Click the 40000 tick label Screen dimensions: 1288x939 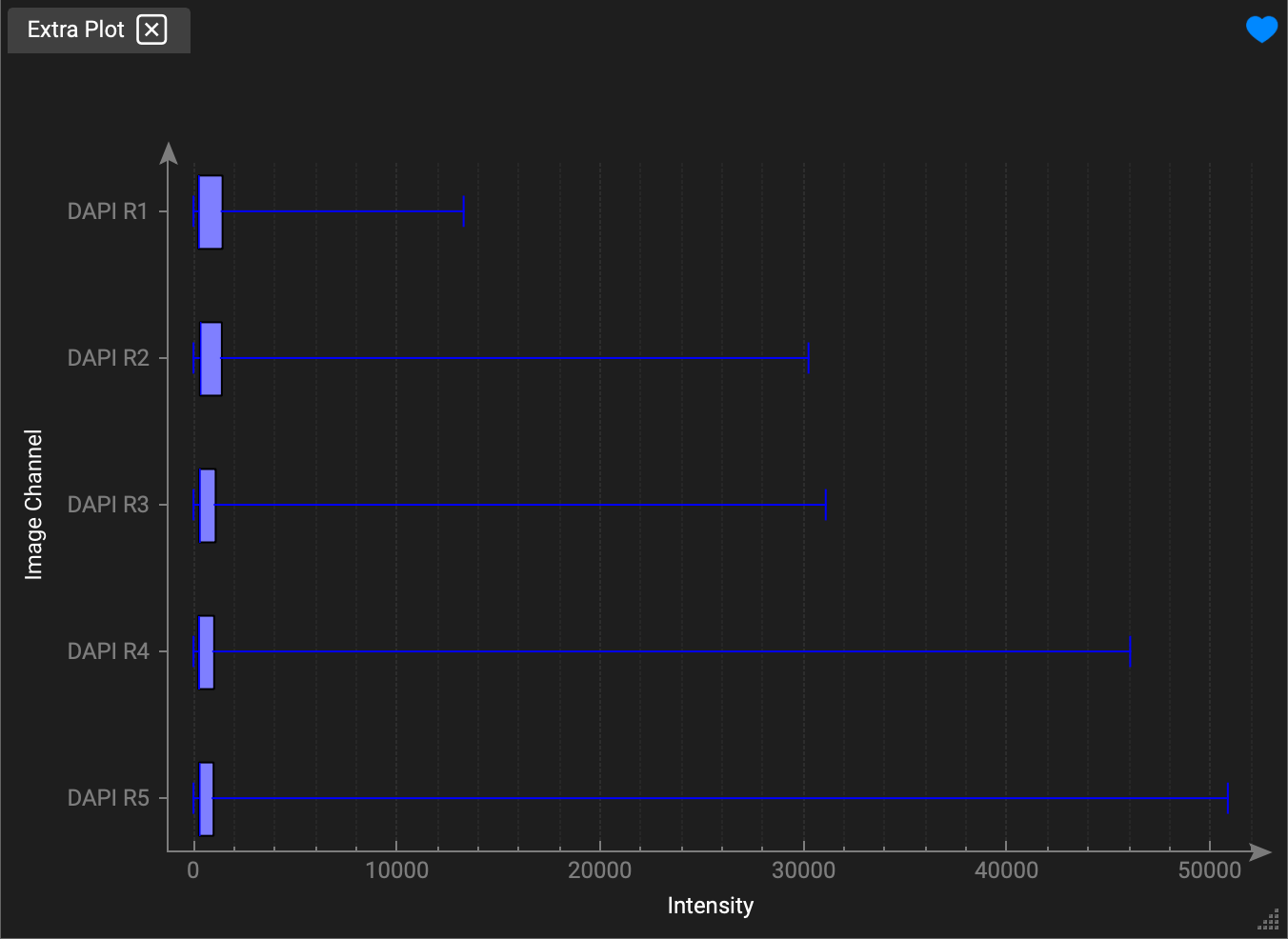[x=1007, y=870]
